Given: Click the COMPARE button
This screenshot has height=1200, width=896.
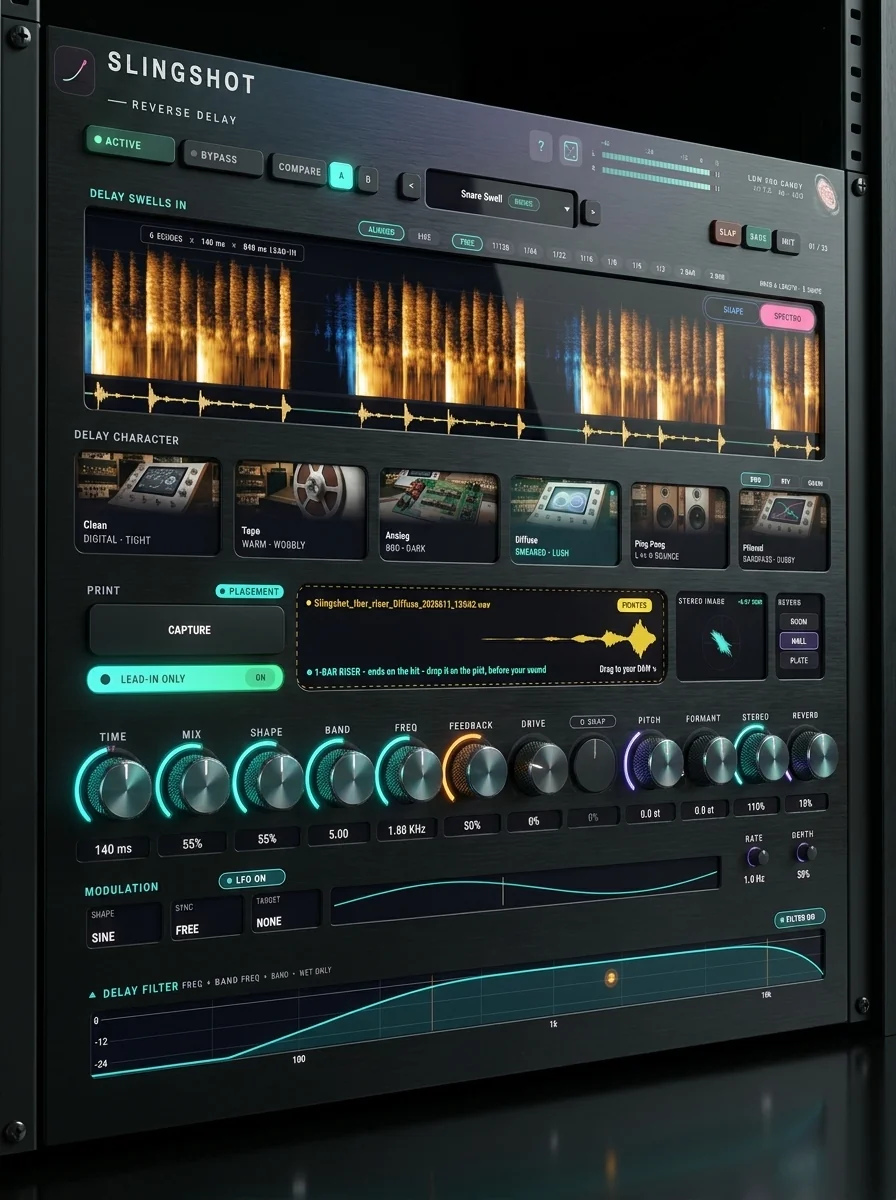Looking at the screenshot, I should point(299,168).
